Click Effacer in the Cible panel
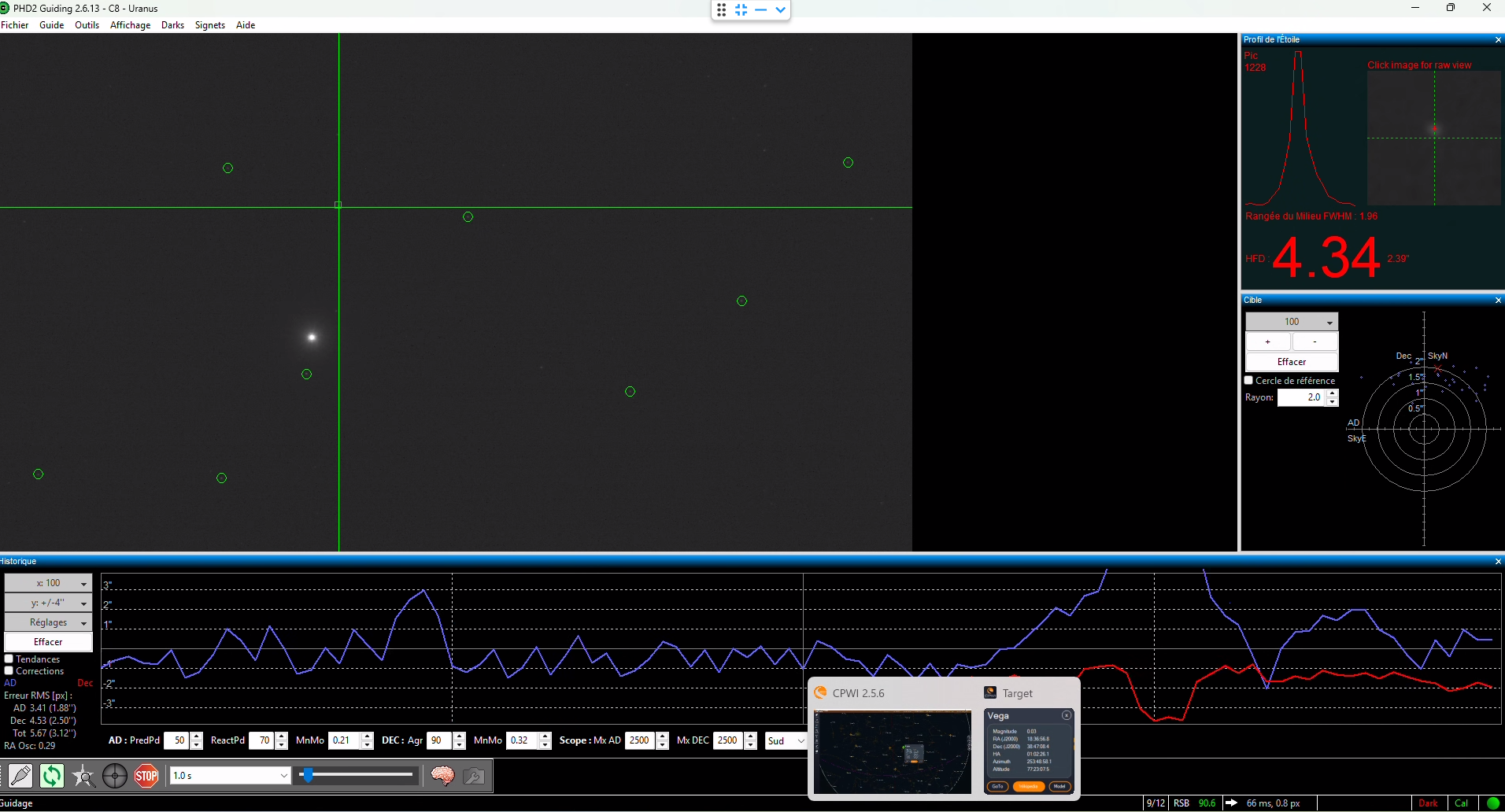The image size is (1505, 812). click(x=1292, y=362)
